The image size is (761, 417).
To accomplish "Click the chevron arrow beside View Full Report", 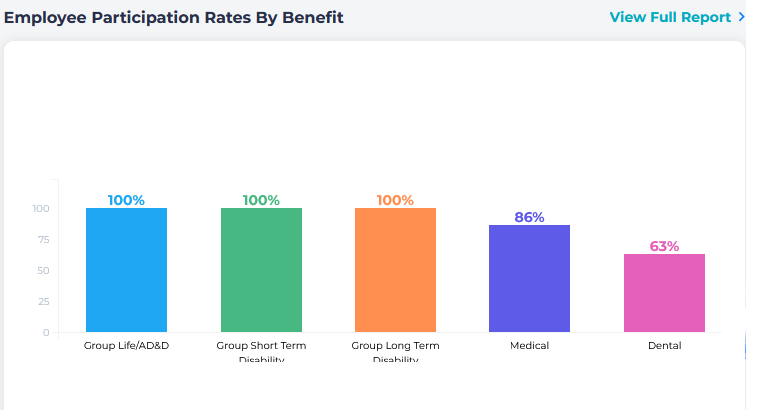I will pos(741,17).
